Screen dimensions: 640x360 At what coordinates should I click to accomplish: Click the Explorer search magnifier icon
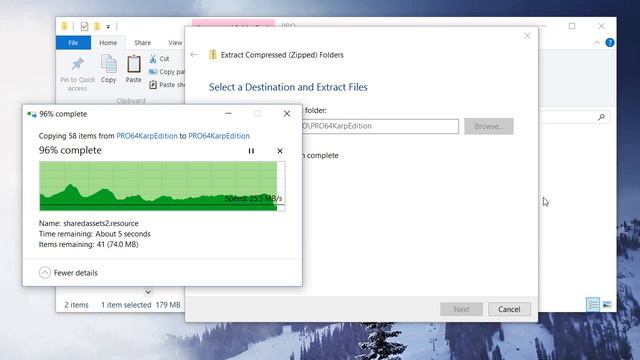tap(601, 118)
